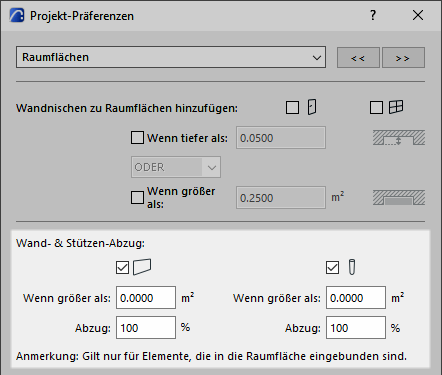This screenshot has height=375, width=442.
Task: Go to previous preferences page with <<
Action: [x=358, y=58]
